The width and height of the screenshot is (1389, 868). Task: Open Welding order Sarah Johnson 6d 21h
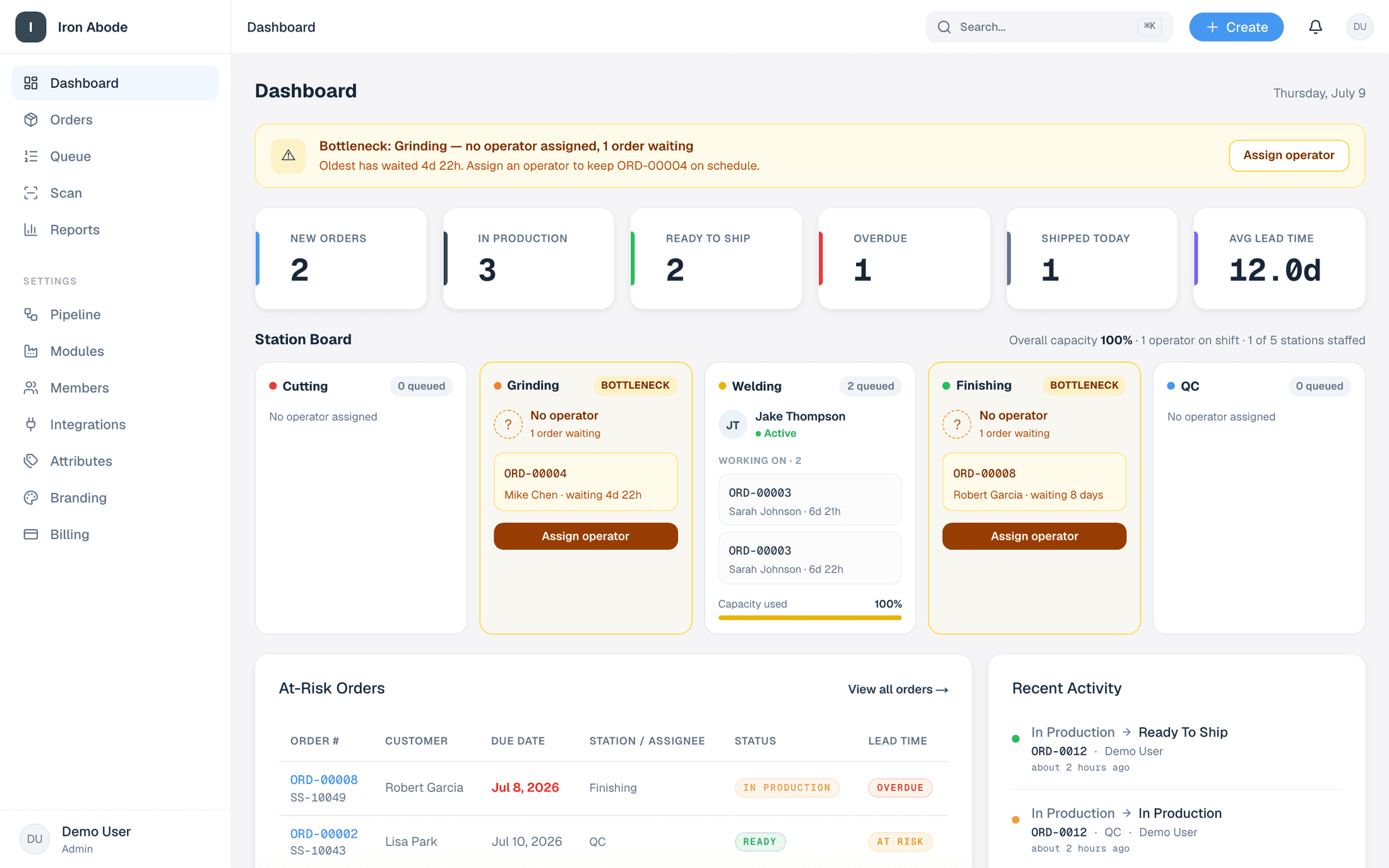[x=810, y=500]
